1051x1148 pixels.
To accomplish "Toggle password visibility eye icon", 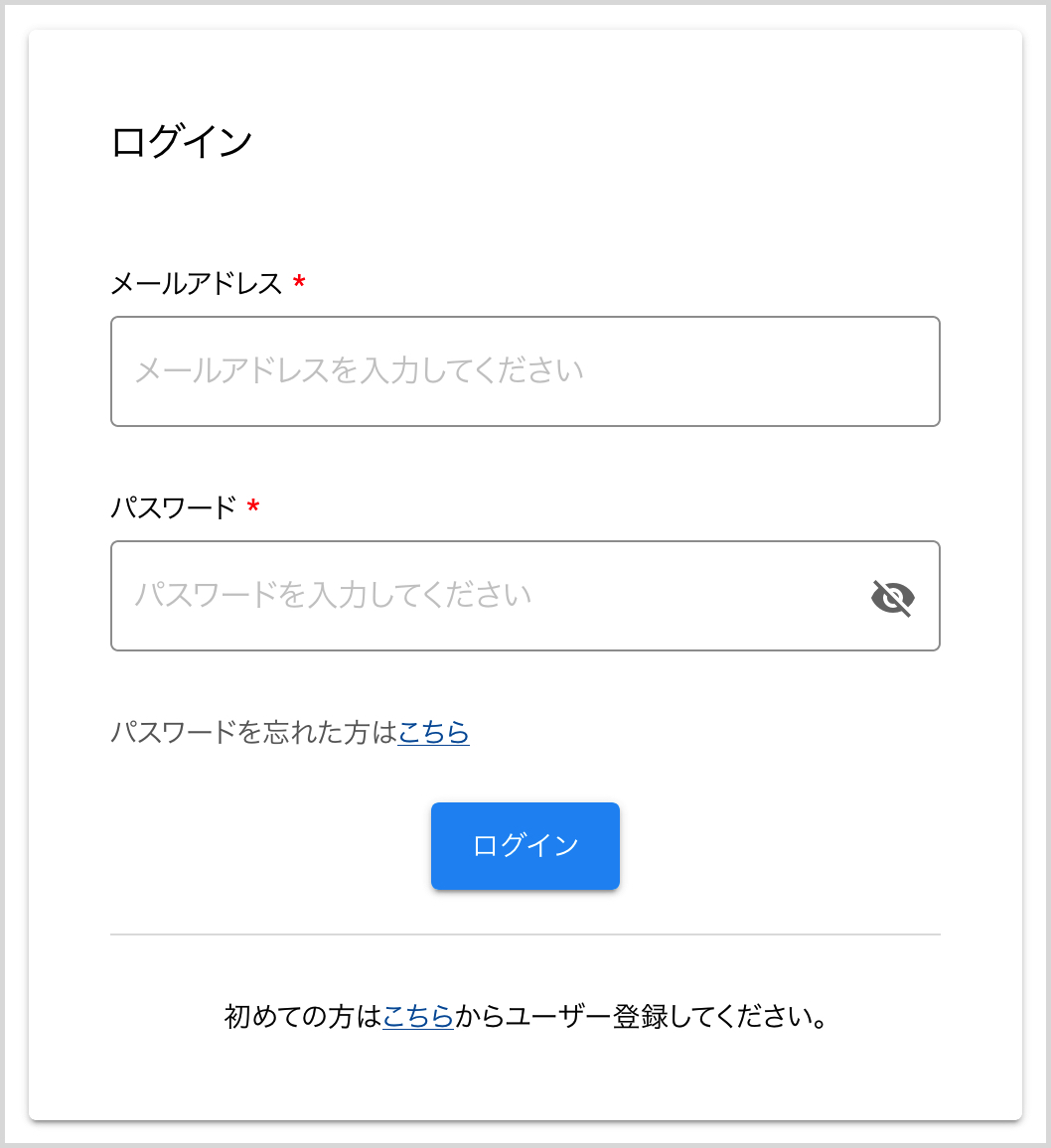I will [x=892, y=598].
